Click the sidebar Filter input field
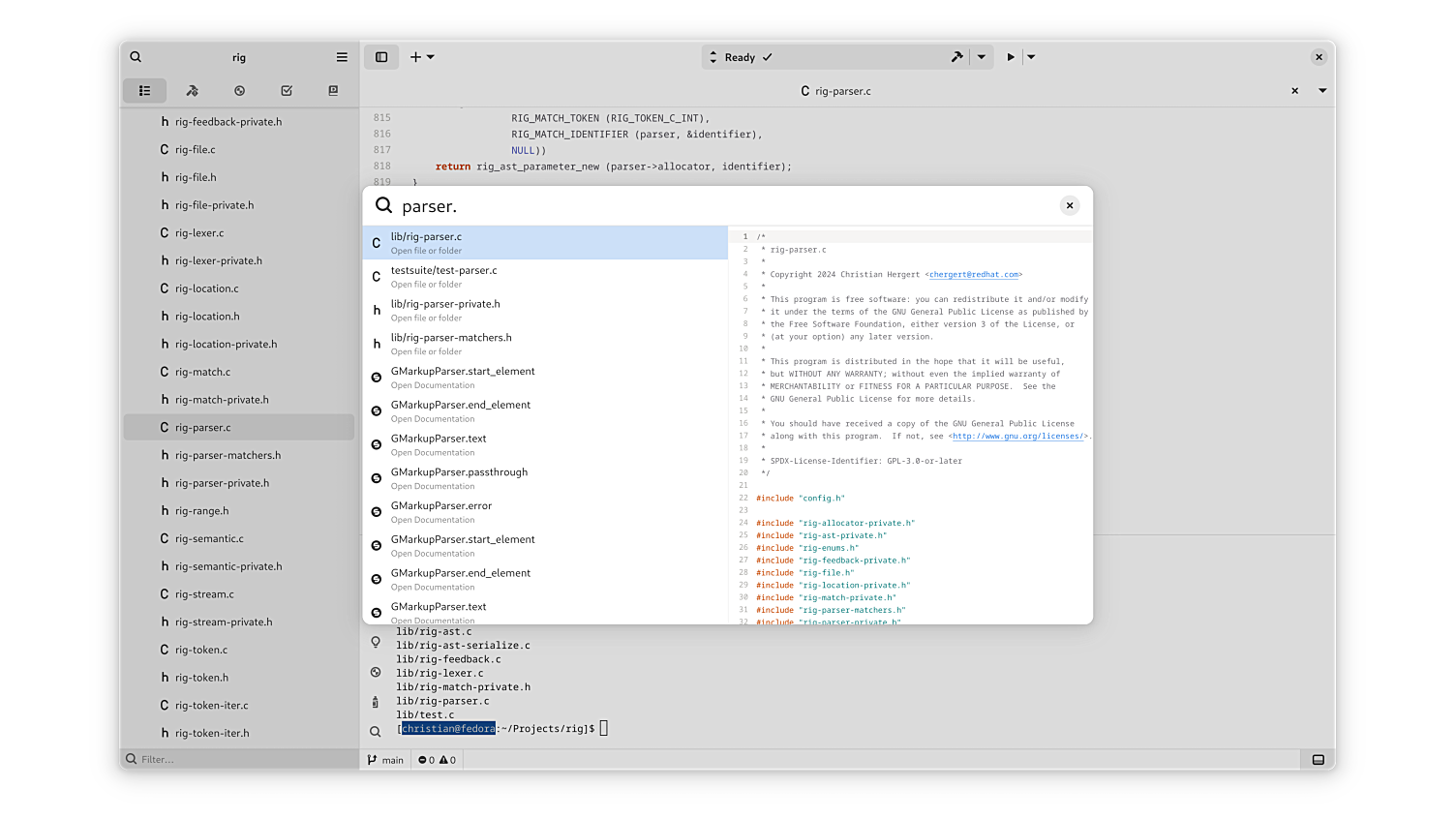 point(242,759)
